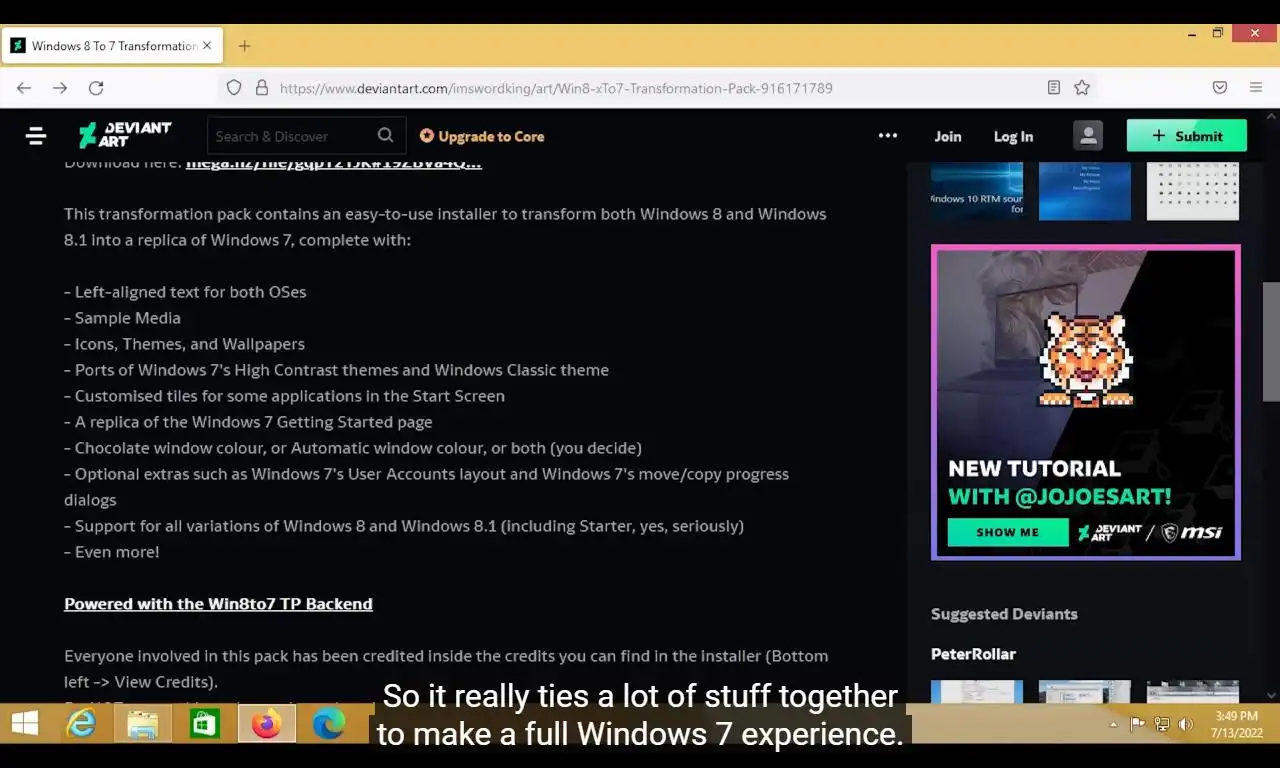Click SHOW ME in the ad banner
Screen dimensions: 1280x768
click(x=1007, y=532)
